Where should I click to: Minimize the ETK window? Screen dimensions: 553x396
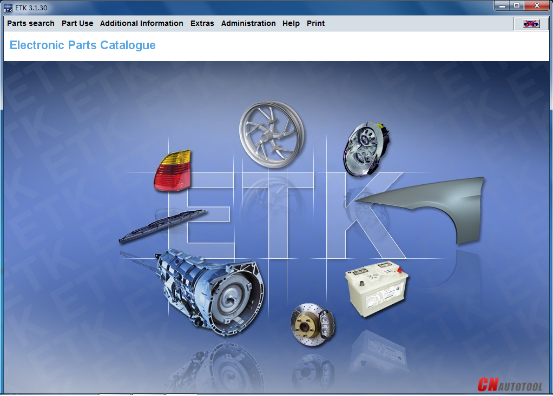tap(502, 6)
